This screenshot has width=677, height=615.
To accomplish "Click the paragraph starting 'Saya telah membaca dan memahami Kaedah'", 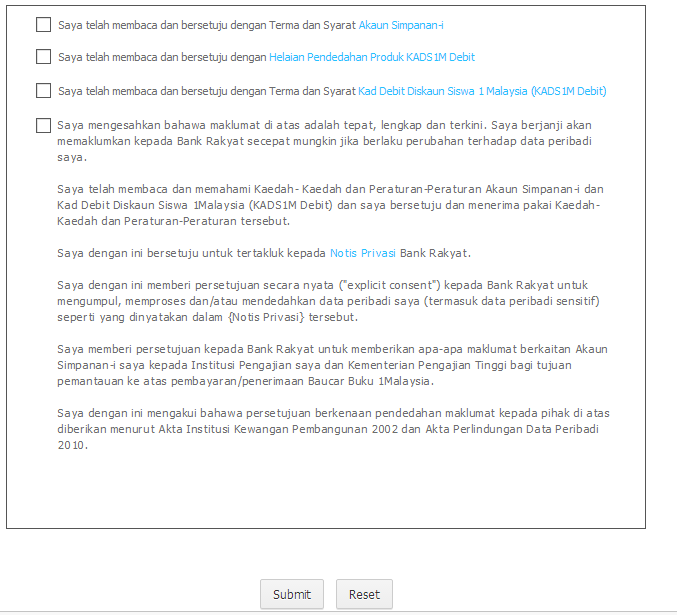I will pos(330,205).
